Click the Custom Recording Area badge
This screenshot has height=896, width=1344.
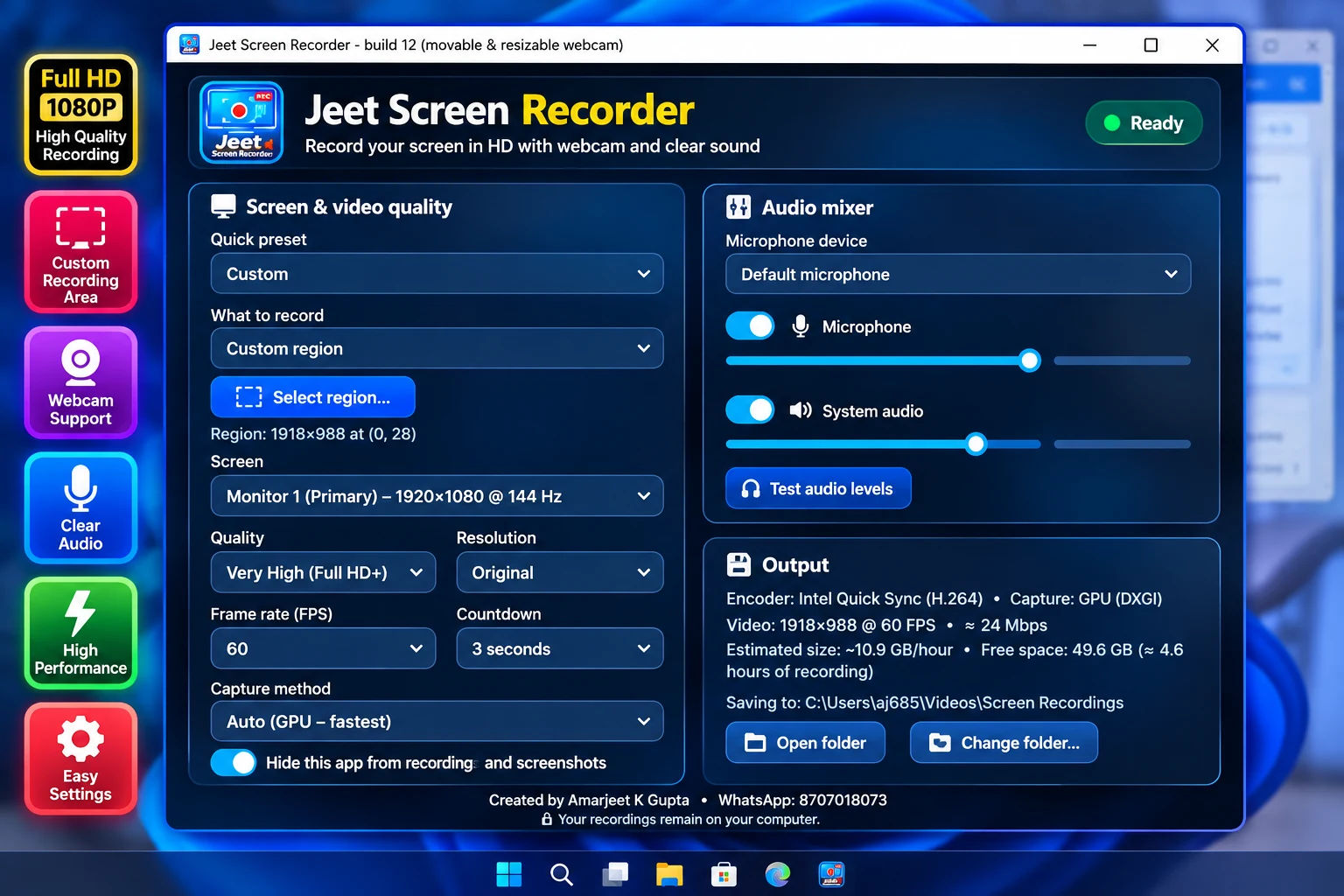tap(80, 252)
